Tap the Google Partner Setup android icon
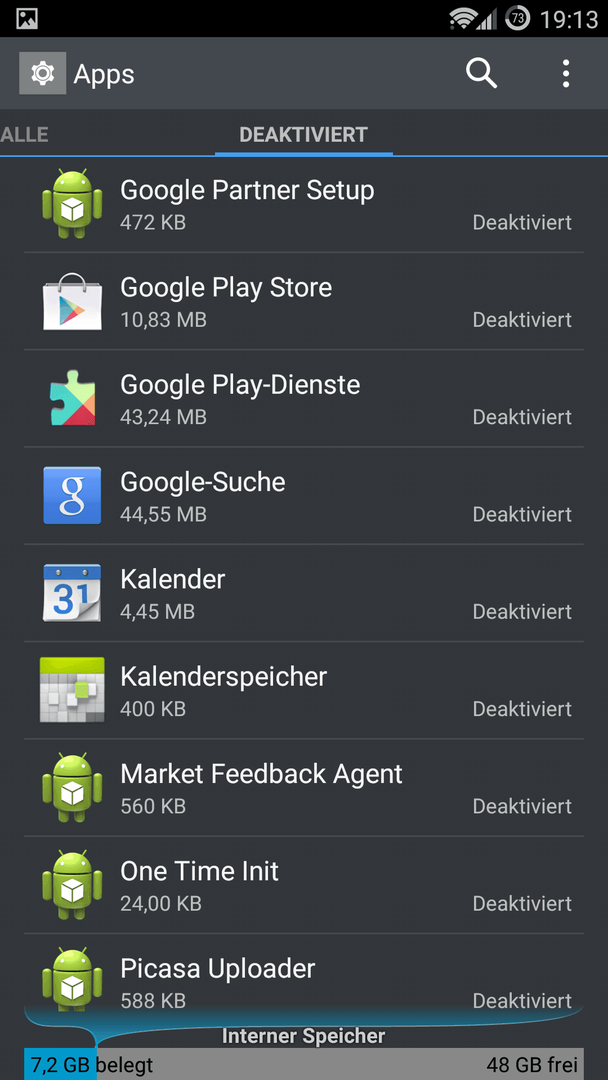Screen dimensions: 608x1080 pyautogui.click(x=72, y=204)
